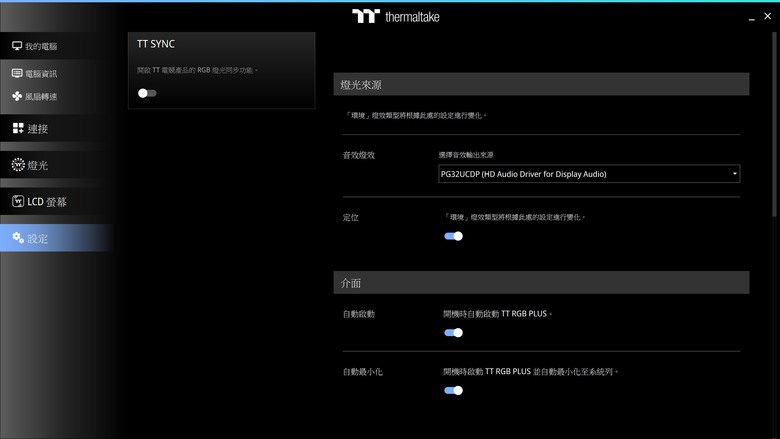The width and height of the screenshot is (780, 439).
Task: Click the 自動啟動 label
Action: [359, 314]
